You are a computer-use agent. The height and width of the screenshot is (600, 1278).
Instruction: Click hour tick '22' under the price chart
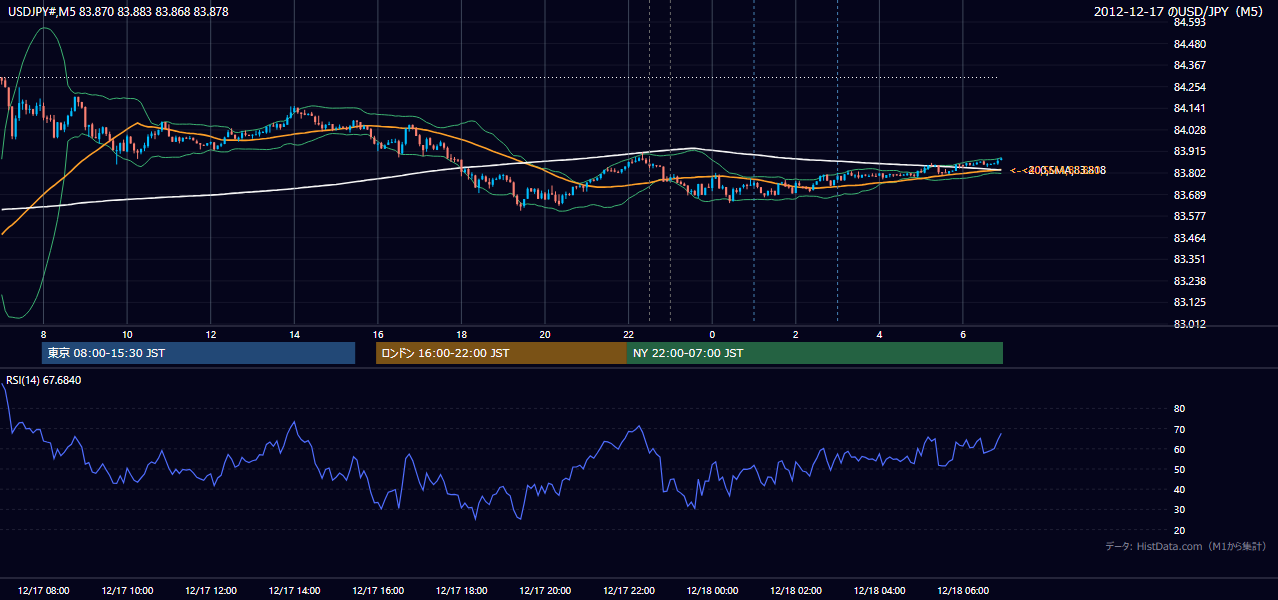coord(629,334)
